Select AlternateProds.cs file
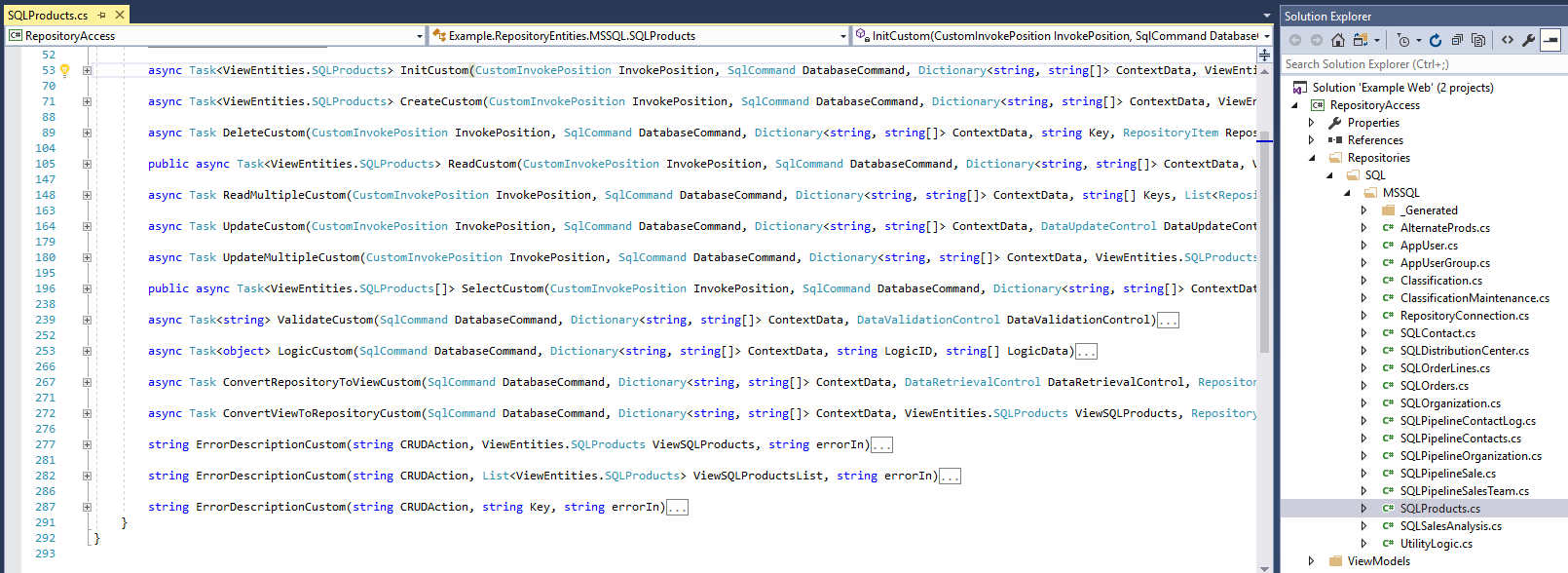Viewport: 1568px width, 573px height. (x=1444, y=228)
